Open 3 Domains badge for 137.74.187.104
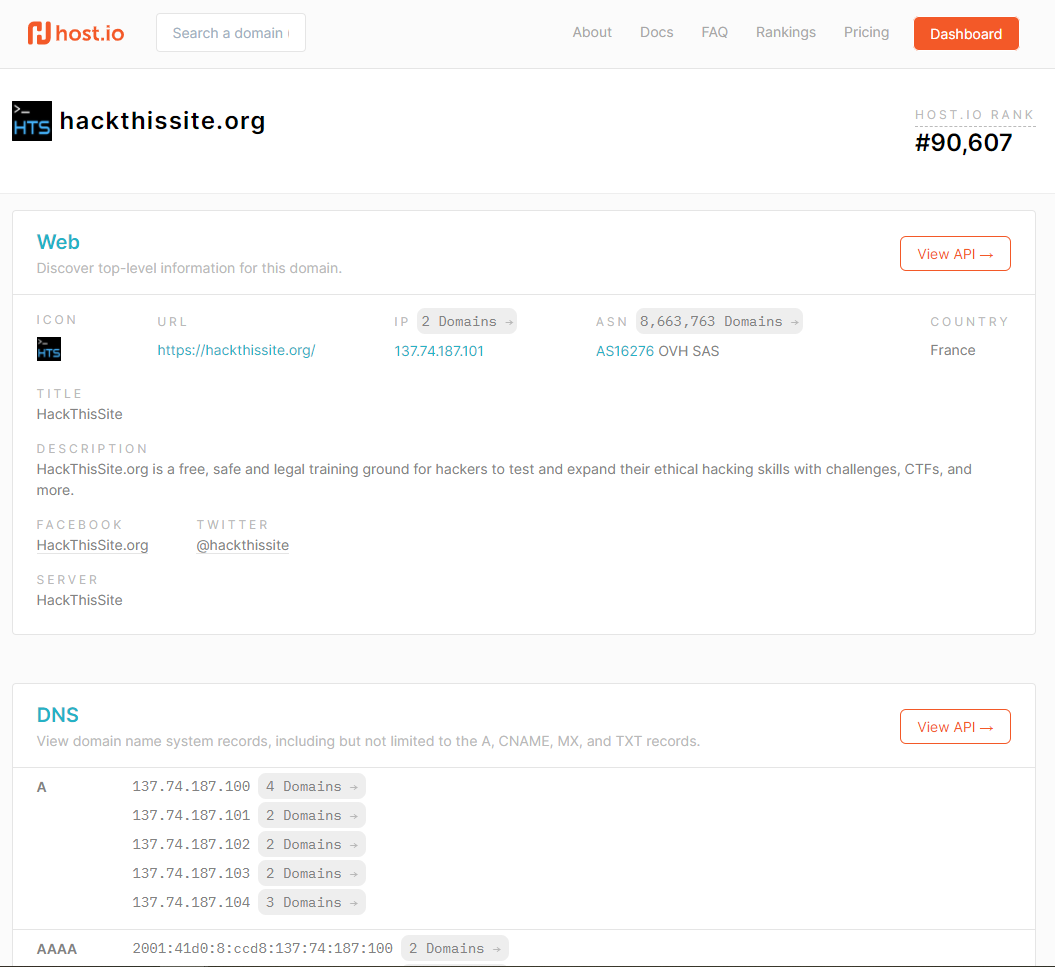Viewport: 1055px width, 967px height. tap(312, 902)
